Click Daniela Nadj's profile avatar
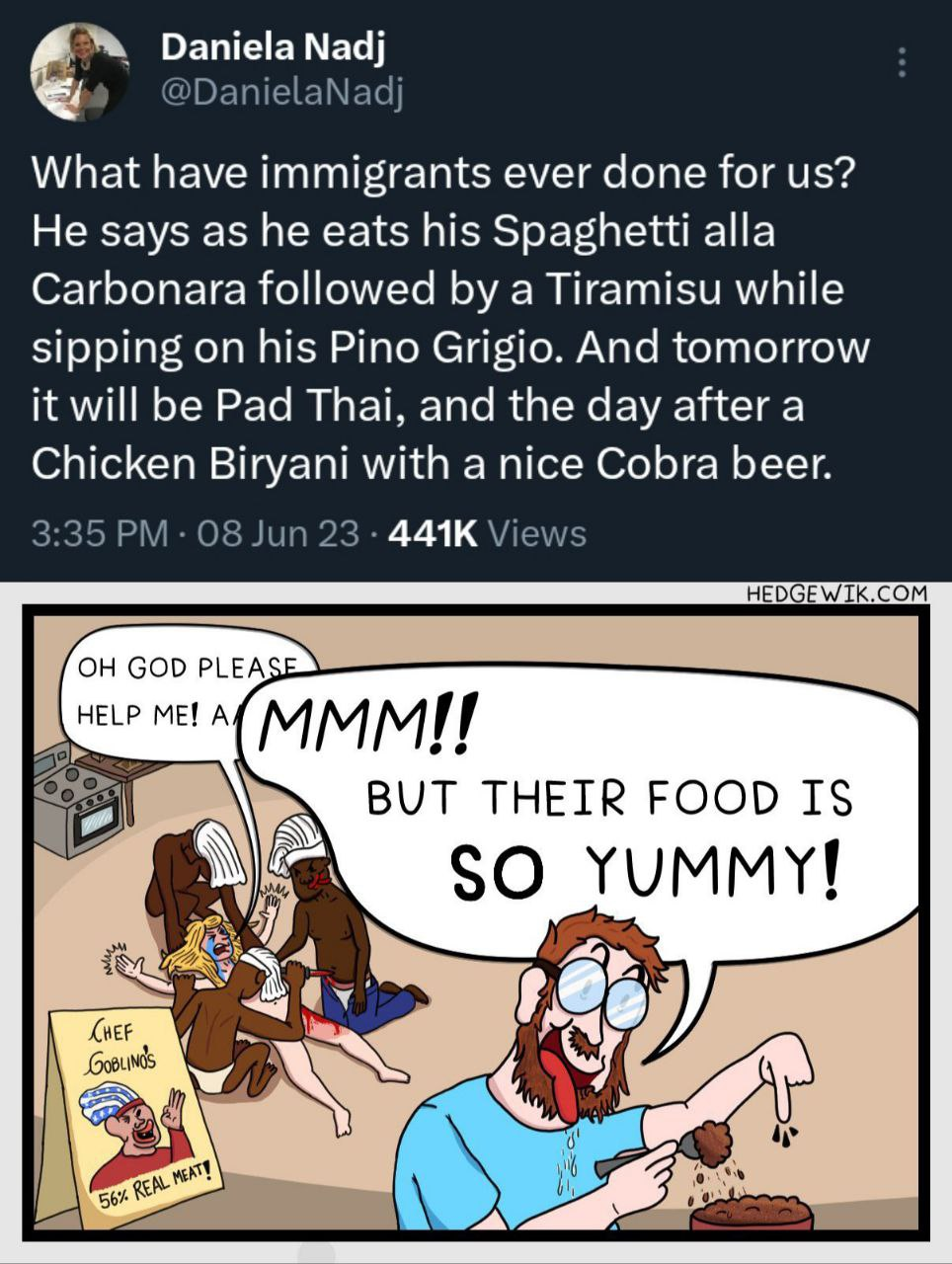 [x=80, y=71]
